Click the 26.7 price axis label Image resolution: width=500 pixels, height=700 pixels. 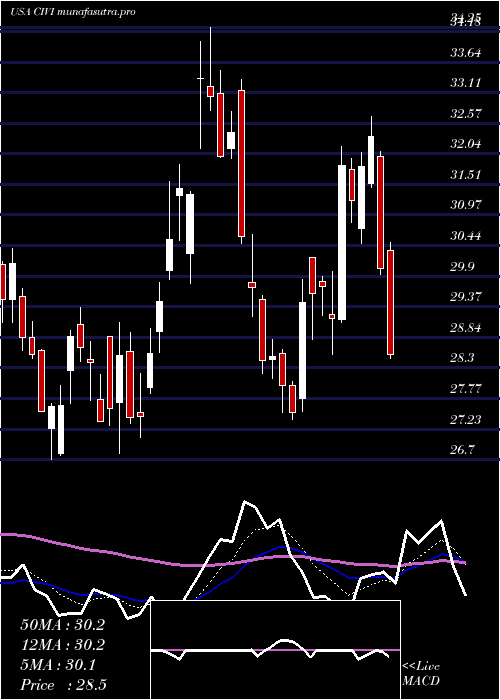462,450
